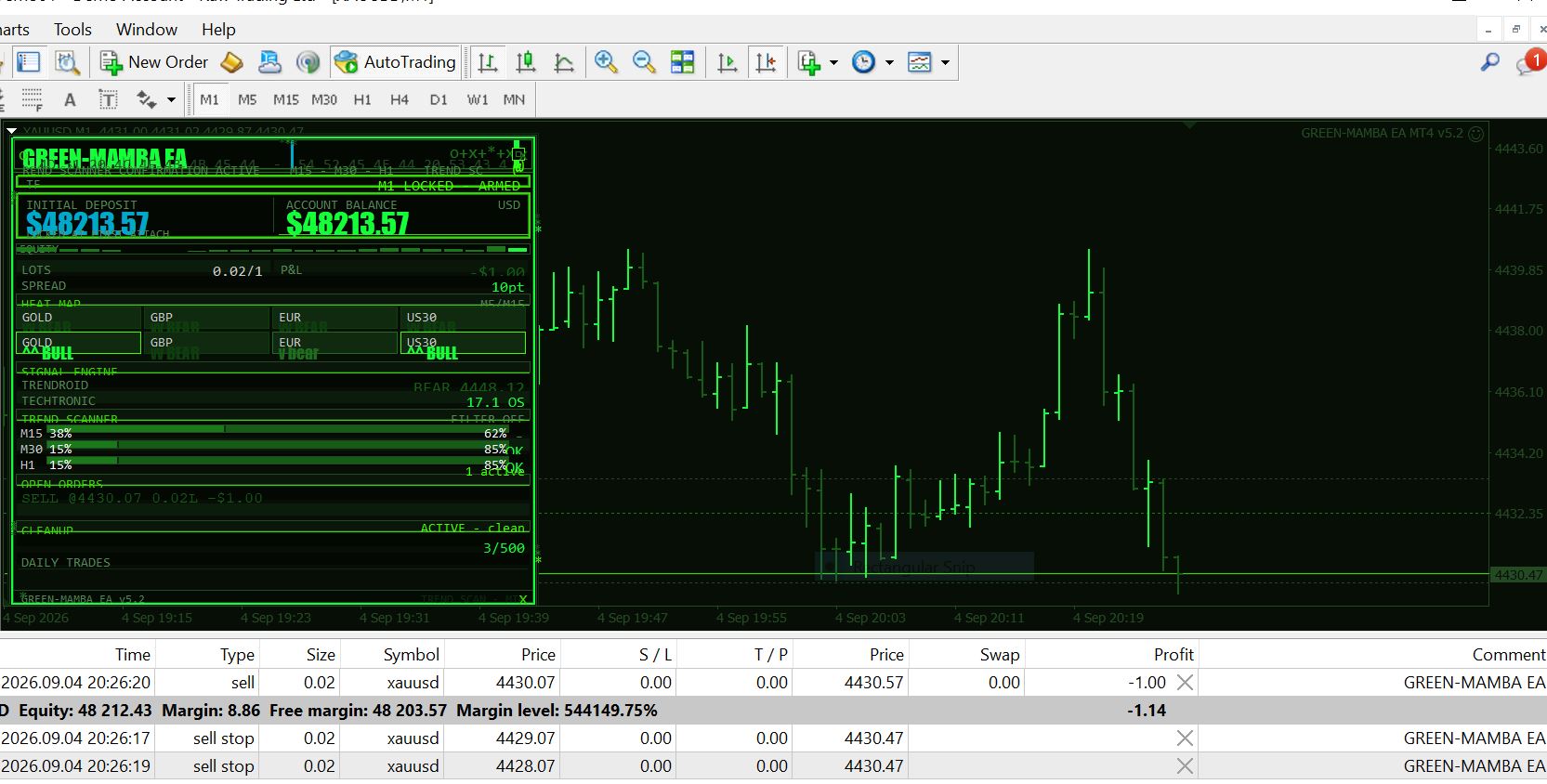The width and height of the screenshot is (1547, 784).
Task: Sort orders by the Symbol column
Action: click(411, 654)
